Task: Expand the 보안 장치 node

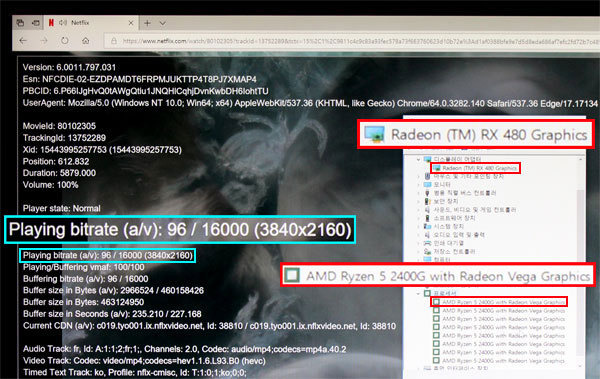Action: [x=418, y=201]
